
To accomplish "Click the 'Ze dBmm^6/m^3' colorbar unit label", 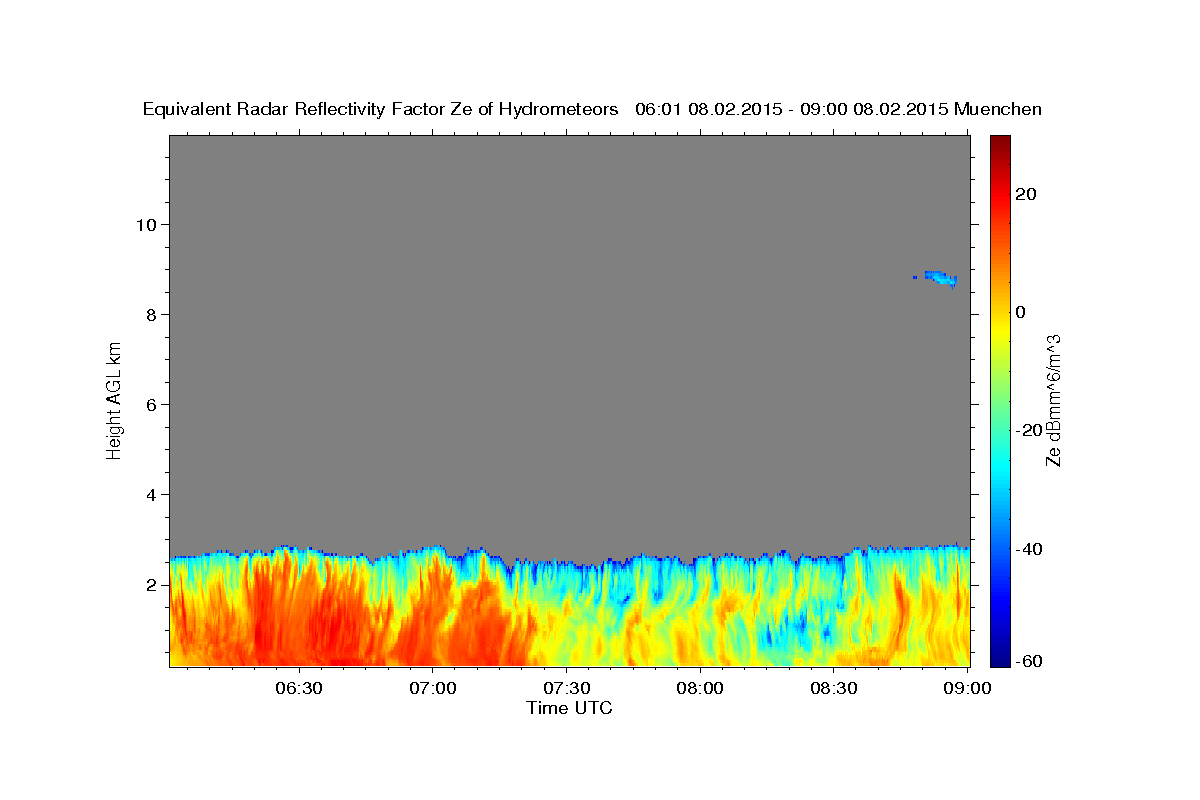I will click(x=1053, y=400).
